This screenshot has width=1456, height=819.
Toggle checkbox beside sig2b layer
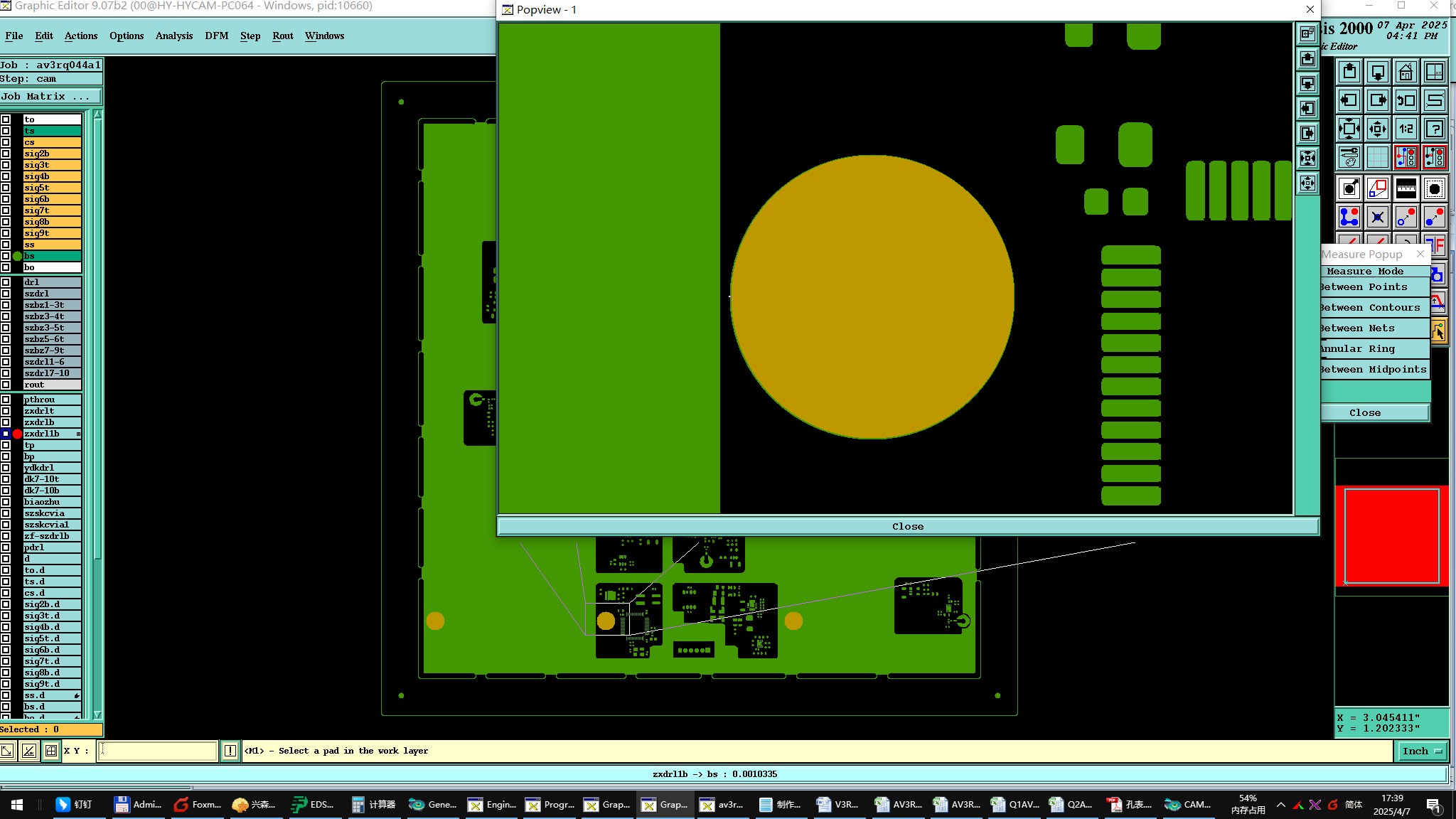point(6,154)
